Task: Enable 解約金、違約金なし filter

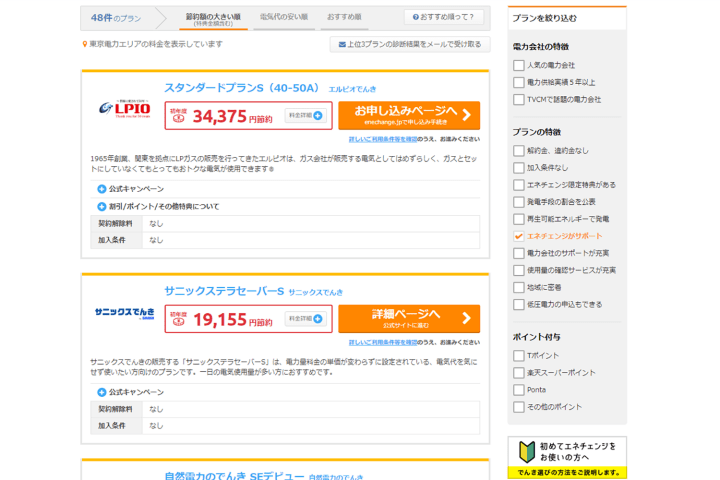Action: click(518, 151)
